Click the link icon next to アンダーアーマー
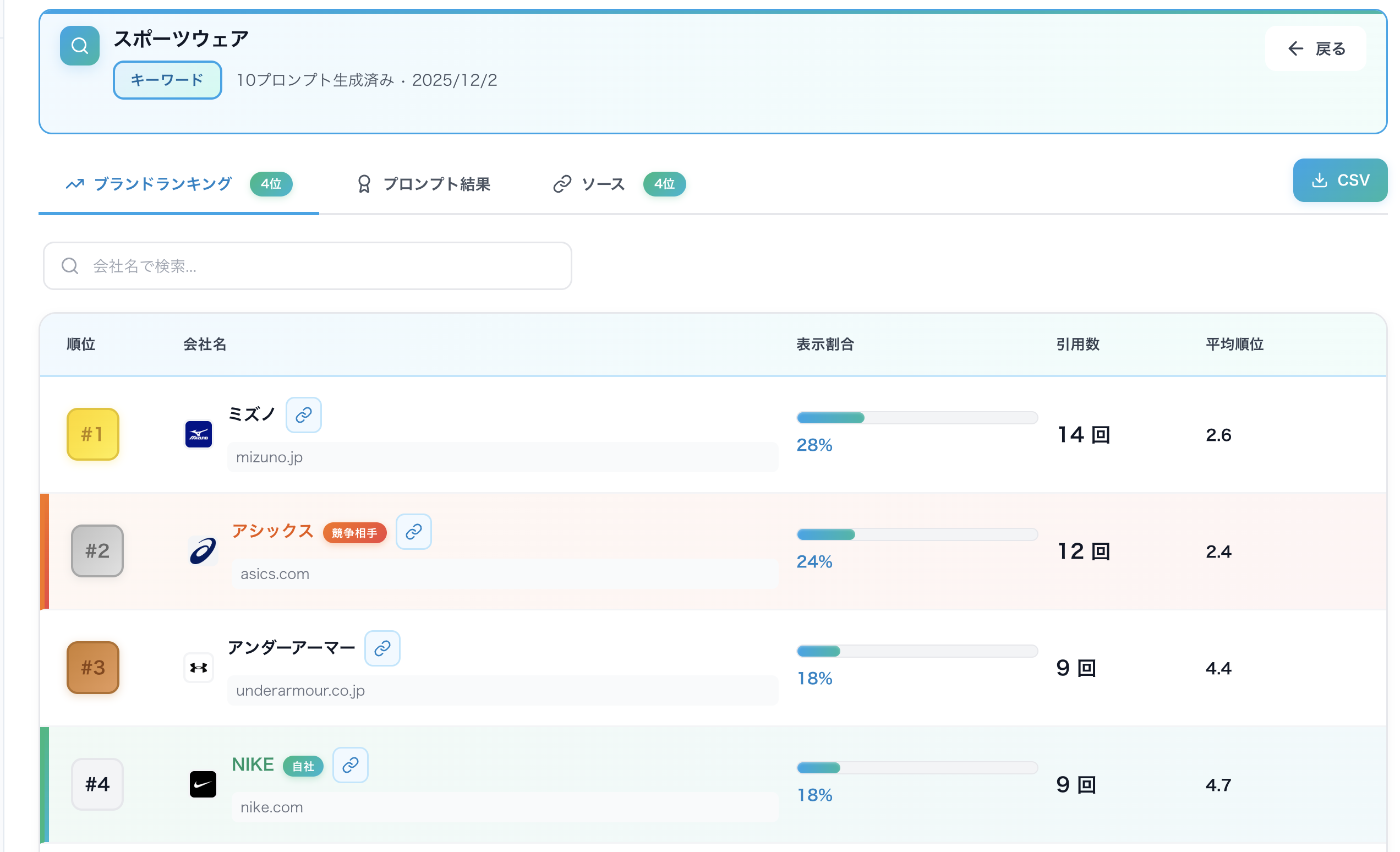Viewport: 1400px width, 852px height. pos(382,648)
